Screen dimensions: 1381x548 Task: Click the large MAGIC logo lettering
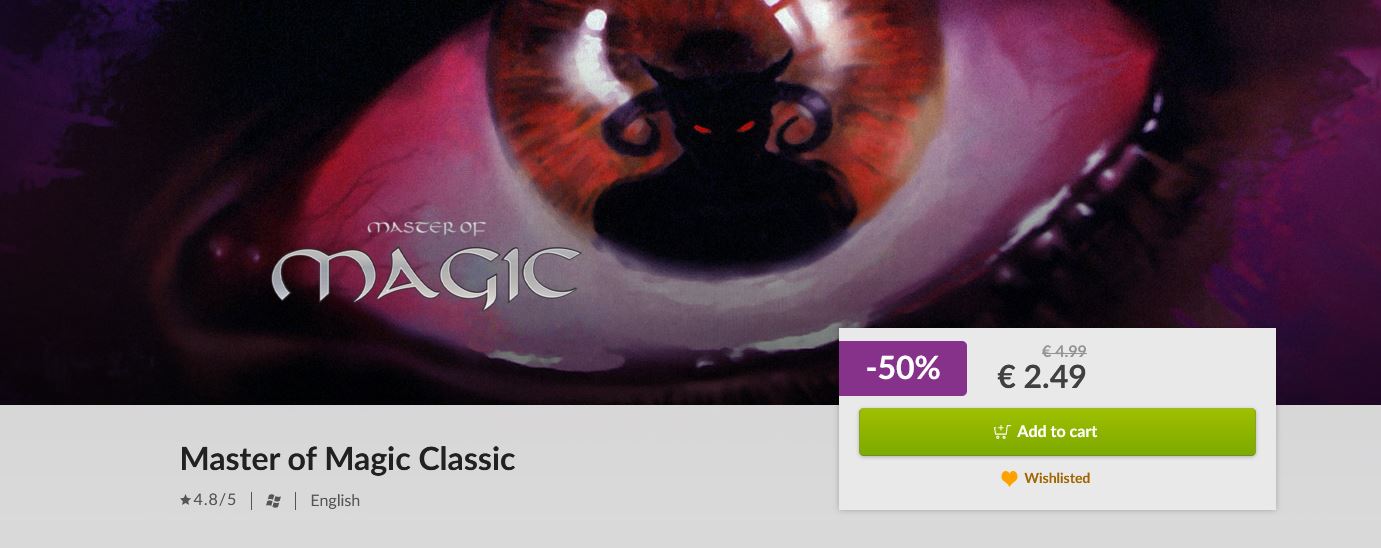[x=425, y=274]
